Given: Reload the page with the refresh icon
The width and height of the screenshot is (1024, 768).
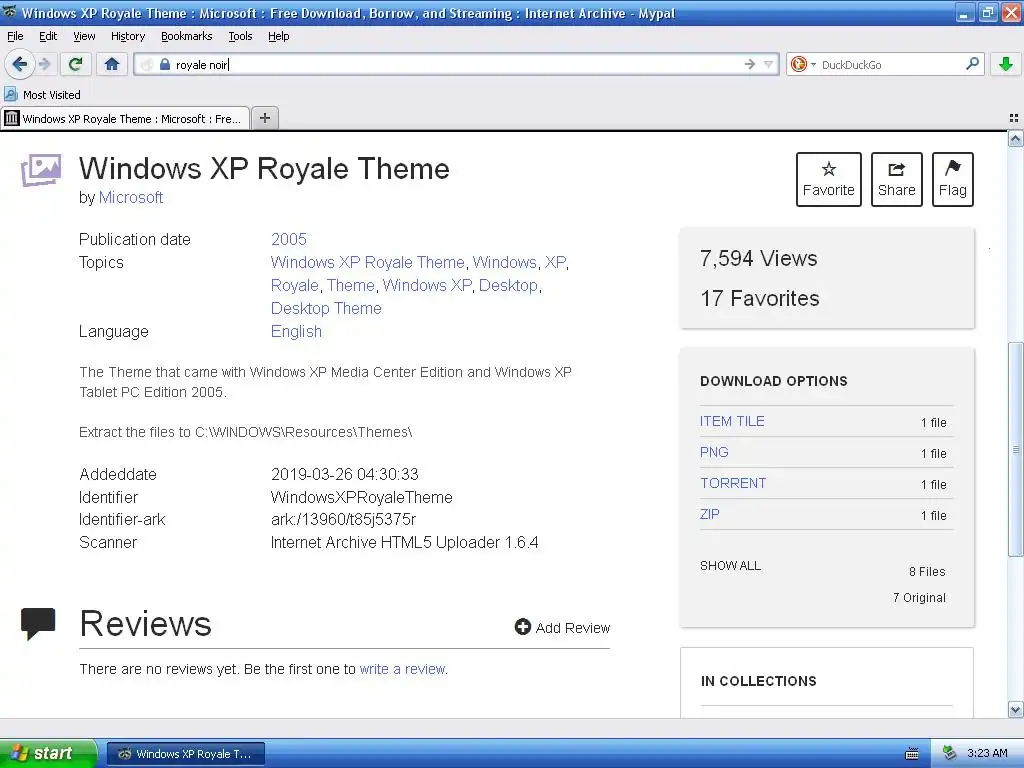Looking at the screenshot, I should tap(75, 64).
